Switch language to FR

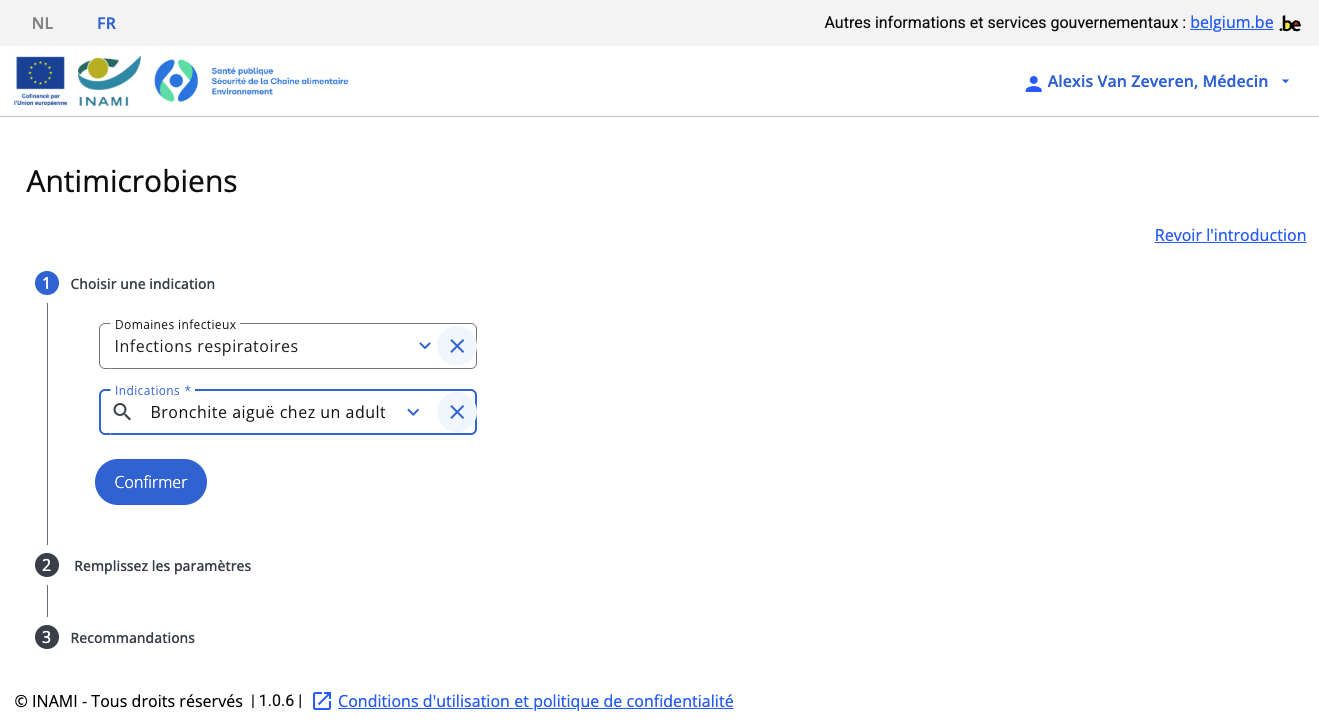[106, 23]
